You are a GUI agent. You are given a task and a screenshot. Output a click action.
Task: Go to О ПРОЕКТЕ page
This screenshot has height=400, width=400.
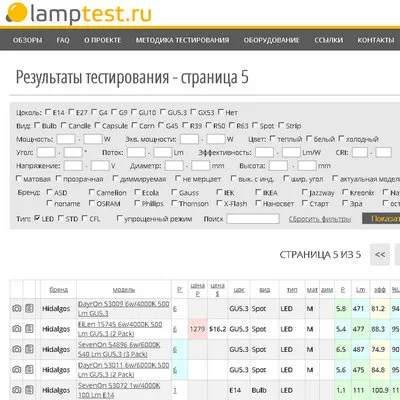[x=102, y=40]
